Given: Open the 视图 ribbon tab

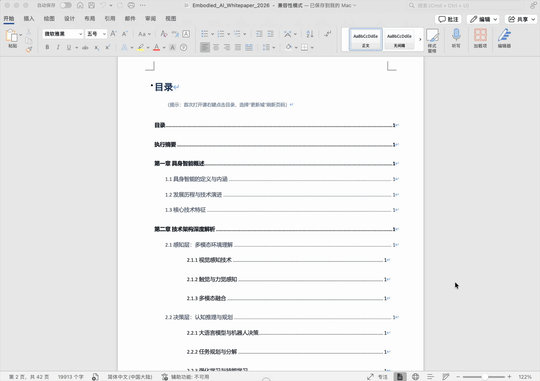Looking at the screenshot, I should 170,19.
